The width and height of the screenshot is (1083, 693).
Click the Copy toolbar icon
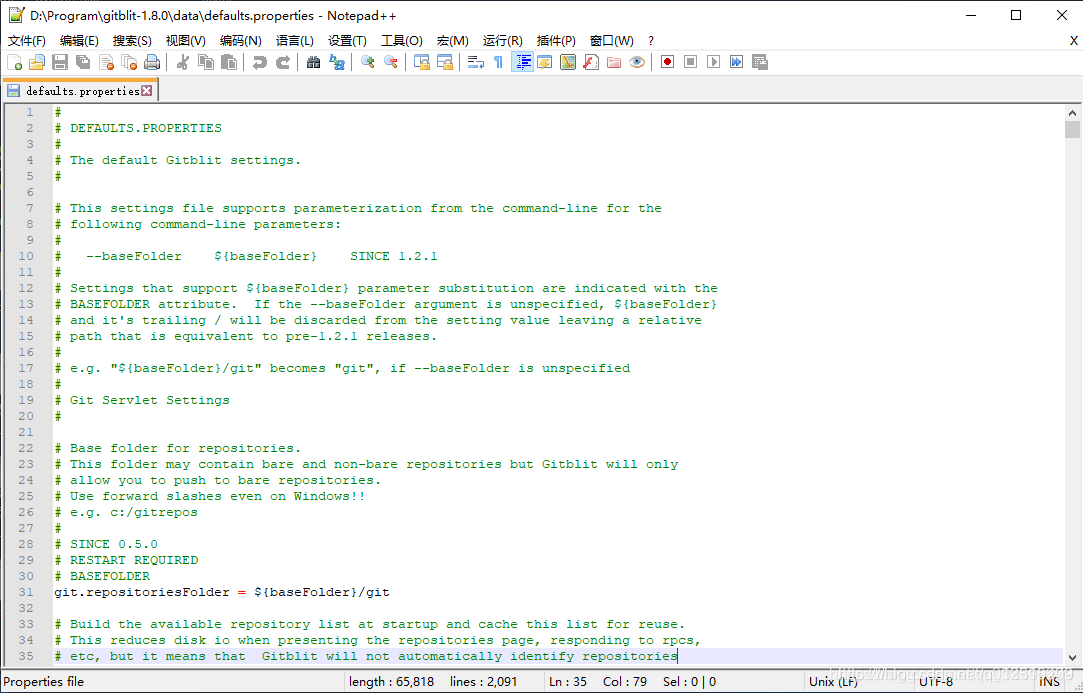point(206,62)
